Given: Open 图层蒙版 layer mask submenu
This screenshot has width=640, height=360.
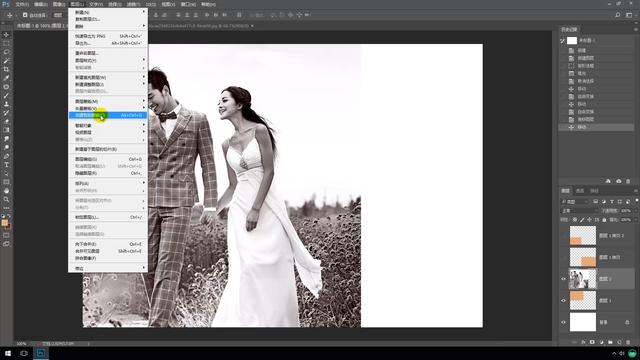Looking at the screenshot, I should (x=108, y=101).
